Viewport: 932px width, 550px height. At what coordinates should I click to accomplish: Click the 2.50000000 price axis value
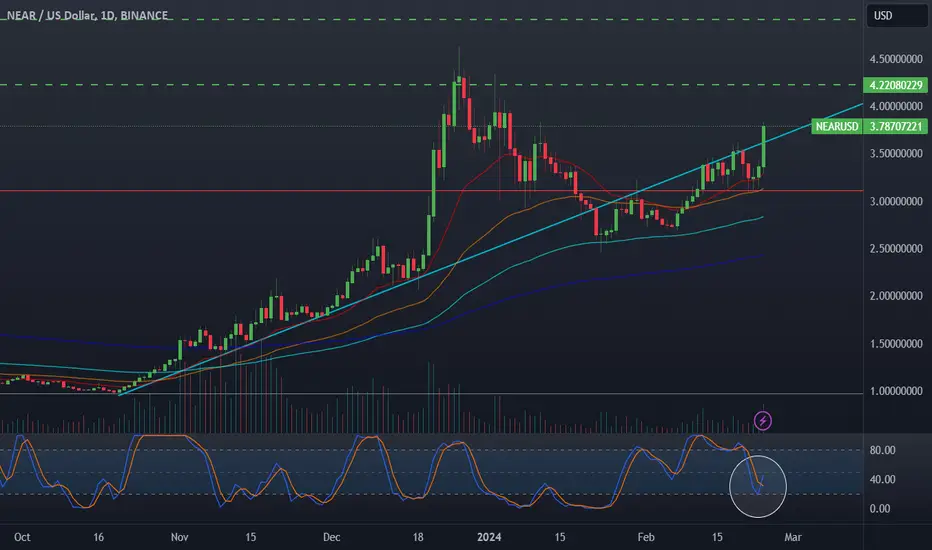(x=896, y=249)
